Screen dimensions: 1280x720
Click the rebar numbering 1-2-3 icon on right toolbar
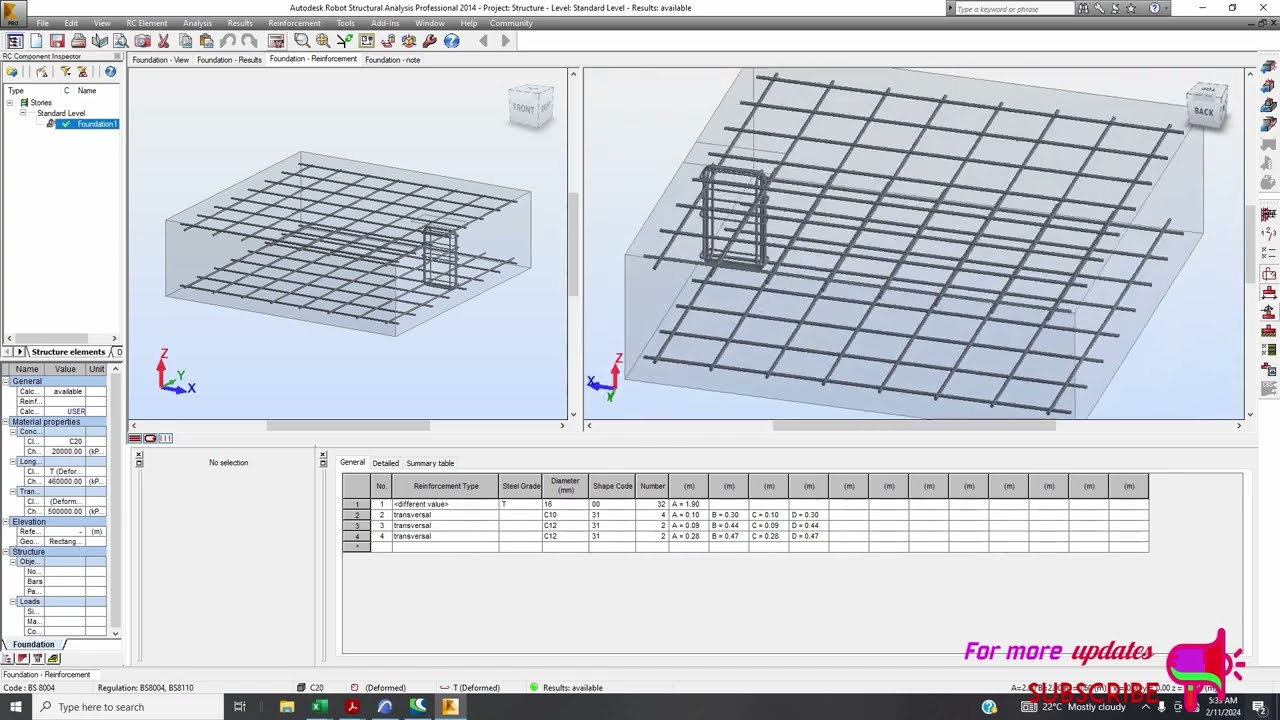coord(1269,234)
